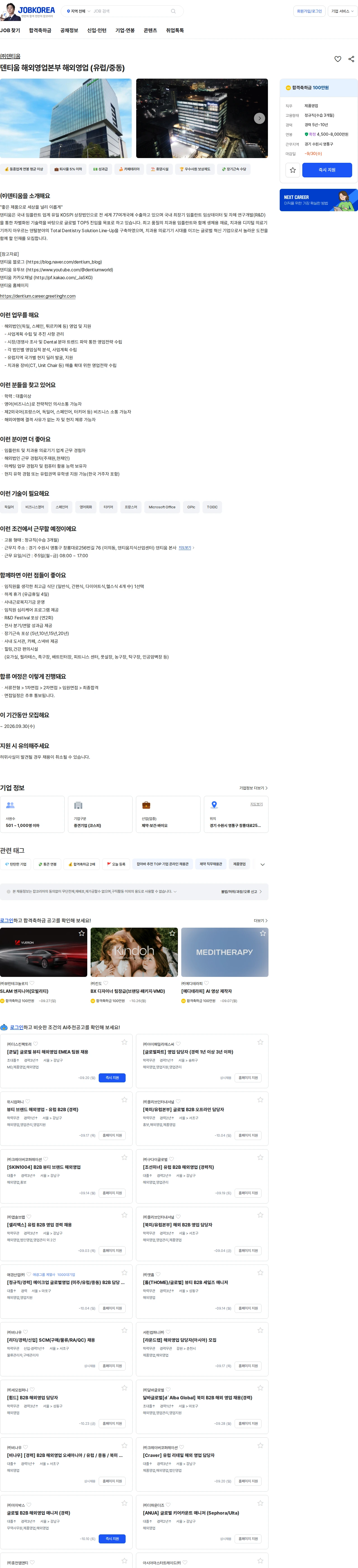Star the Kindoh BX designer card

point(172,933)
